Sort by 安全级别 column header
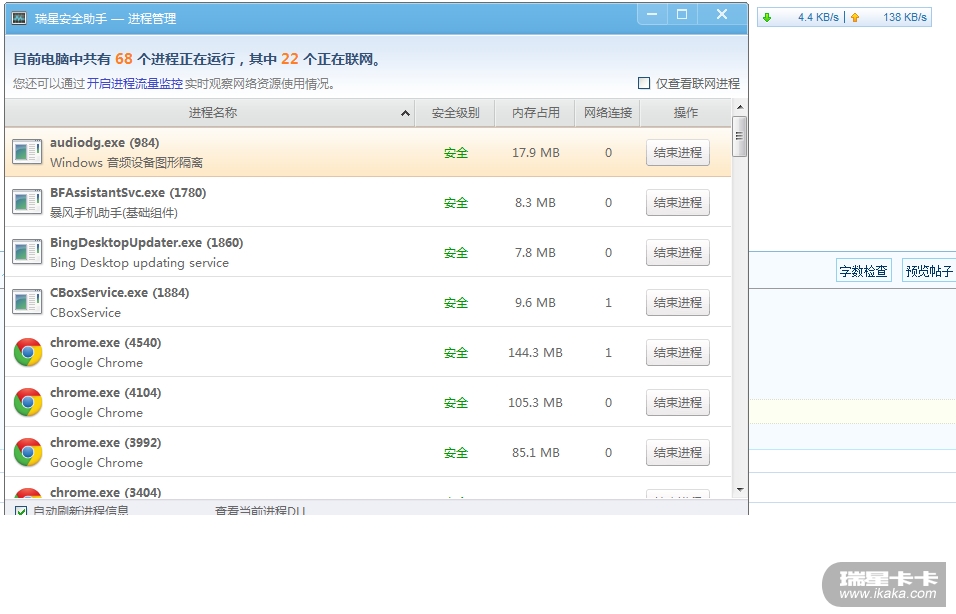The image size is (956, 614). click(455, 113)
